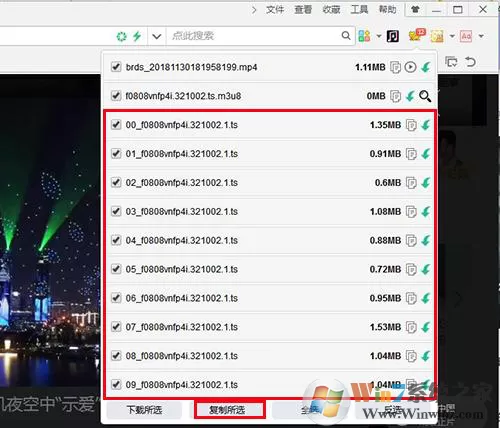Screen dimensions: 500x428
Task: Uncheck the 02_f0808vnfp4i.321002.1.ts checkbox
Action: tap(116, 183)
